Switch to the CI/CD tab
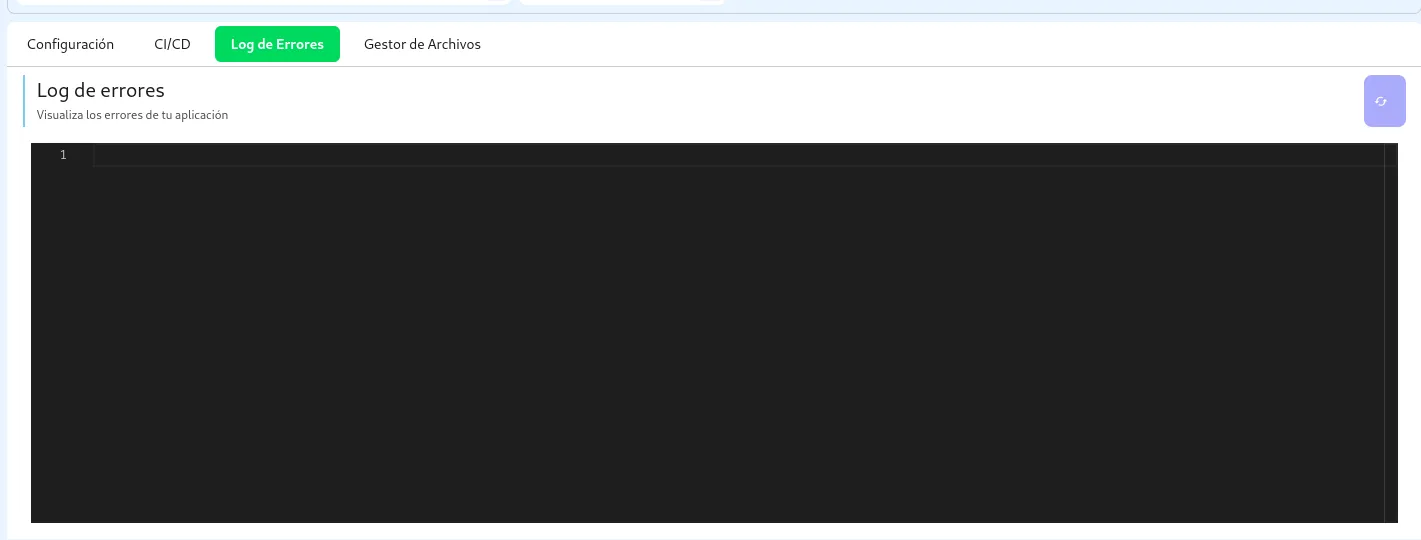The height and width of the screenshot is (540, 1421). (172, 44)
